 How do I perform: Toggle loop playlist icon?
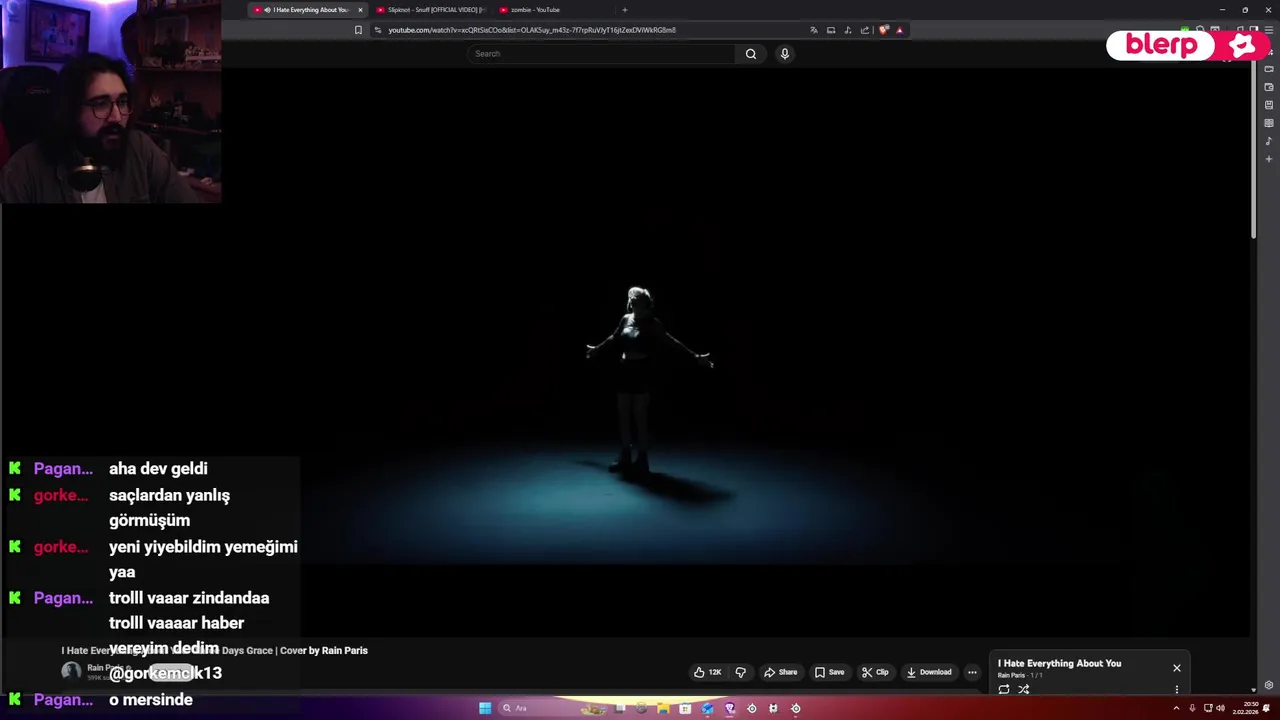1004,689
